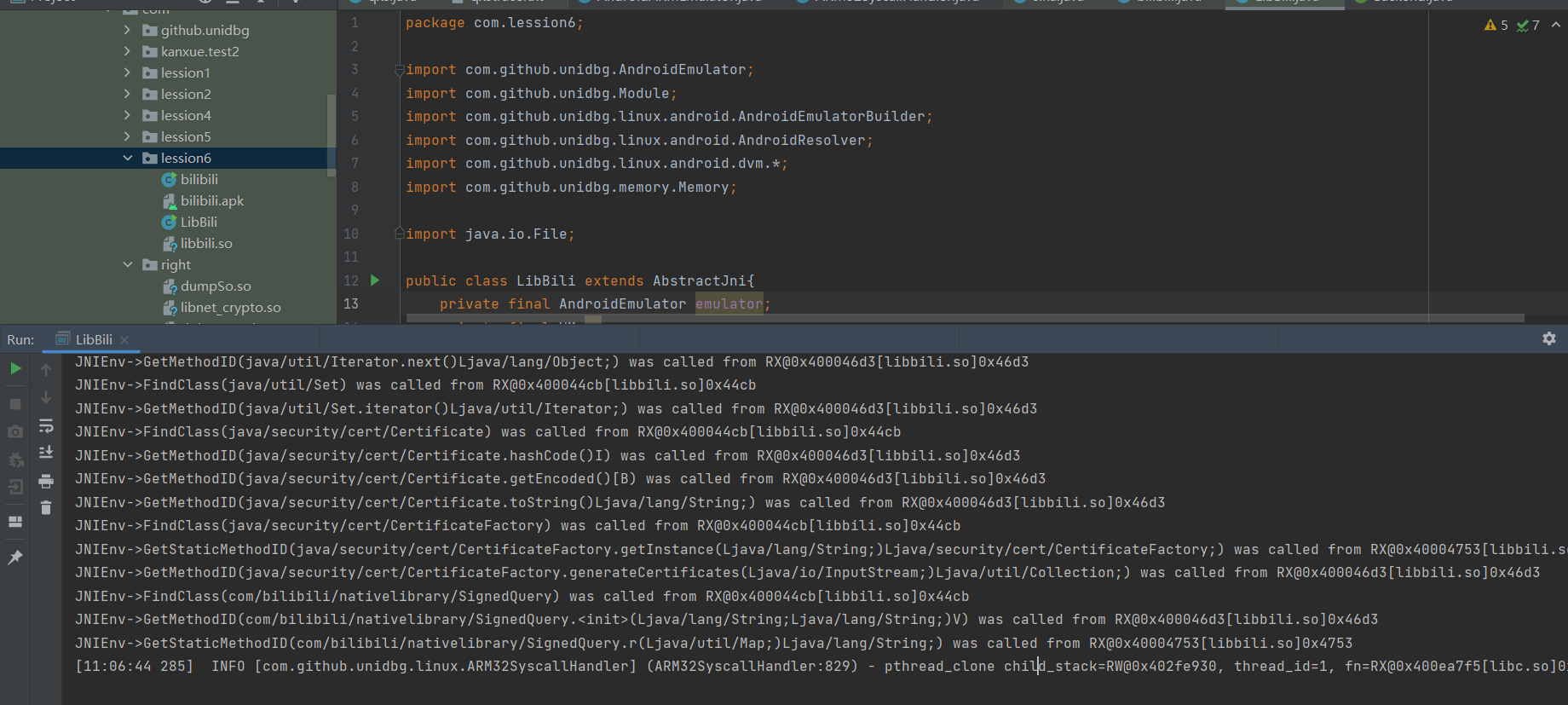This screenshot has width=1568, height=705.
Task: Toggle scroll to end of console
Action: click(46, 453)
